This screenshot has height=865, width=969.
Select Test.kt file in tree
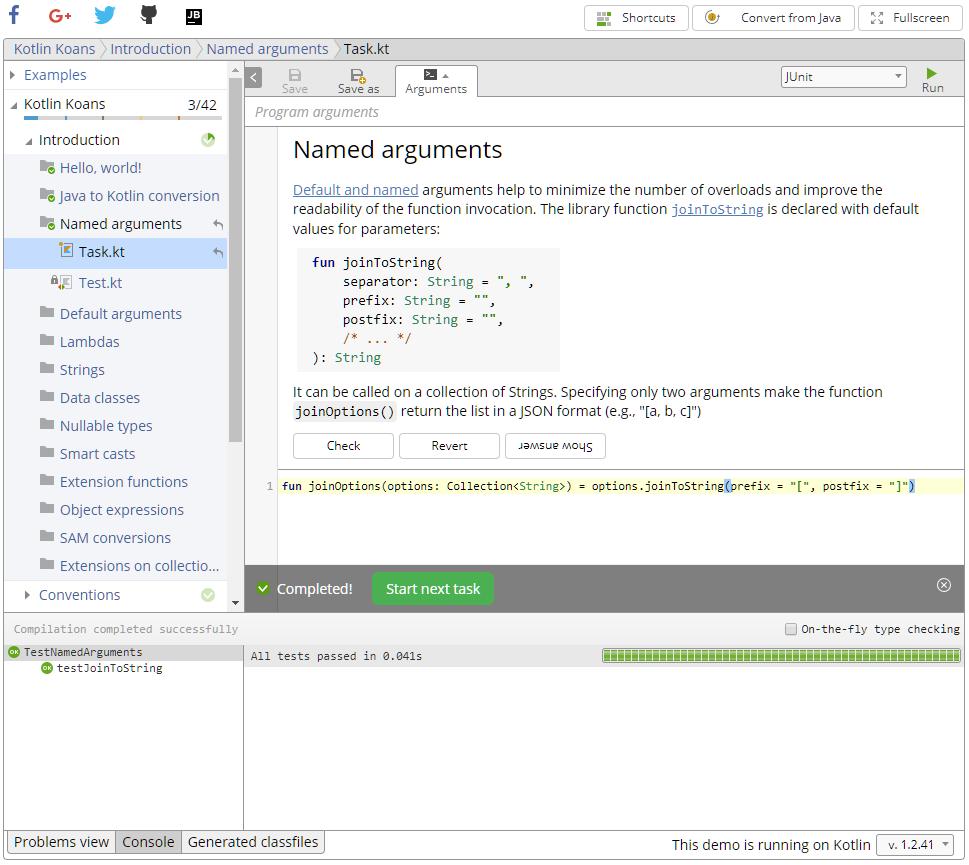[x=100, y=283]
